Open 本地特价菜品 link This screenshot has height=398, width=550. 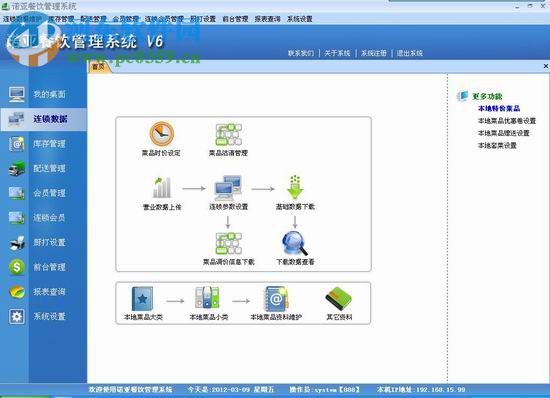[499, 109]
